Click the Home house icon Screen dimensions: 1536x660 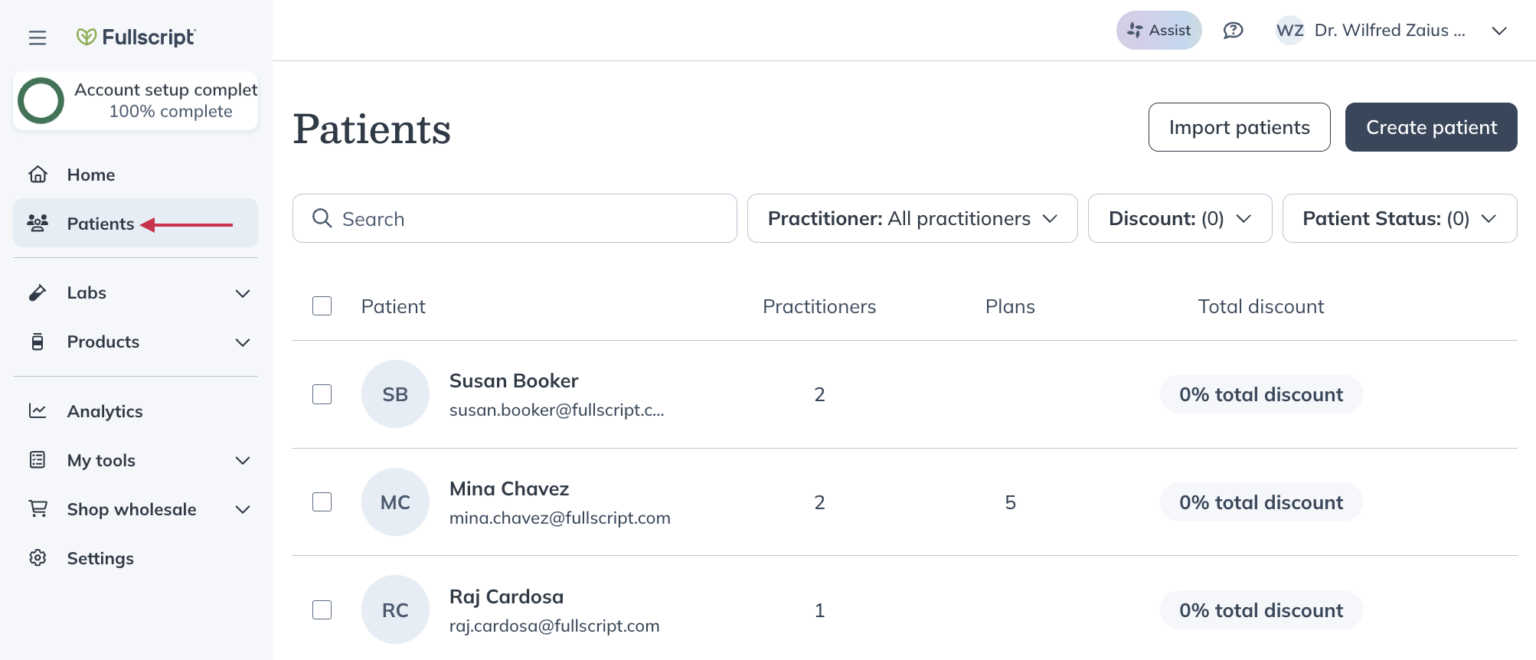click(38, 175)
